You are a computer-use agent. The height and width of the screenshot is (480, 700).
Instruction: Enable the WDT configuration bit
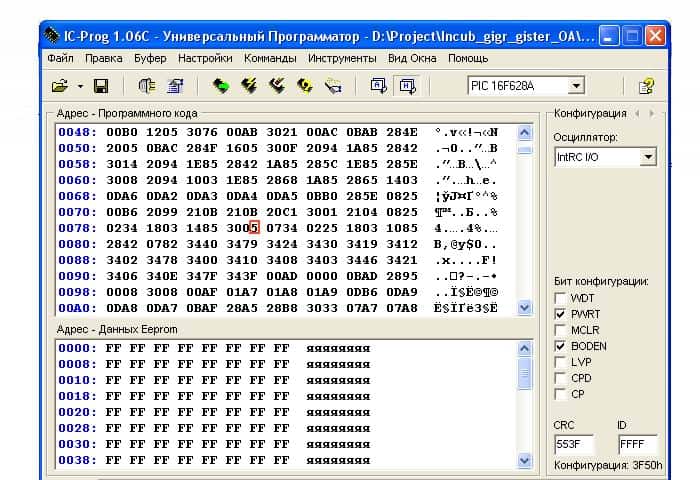click(560, 298)
